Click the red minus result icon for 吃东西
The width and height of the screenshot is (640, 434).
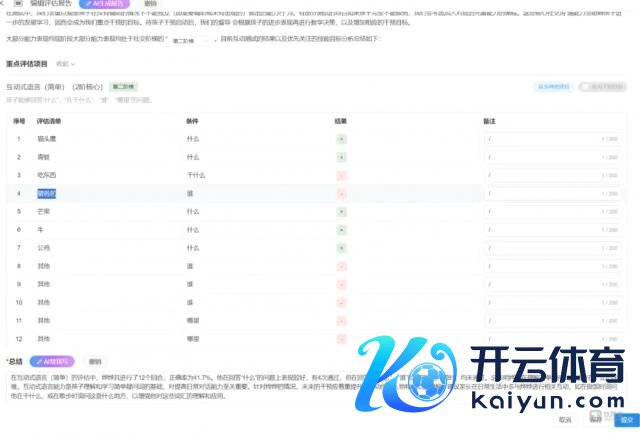pyautogui.click(x=342, y=175)
